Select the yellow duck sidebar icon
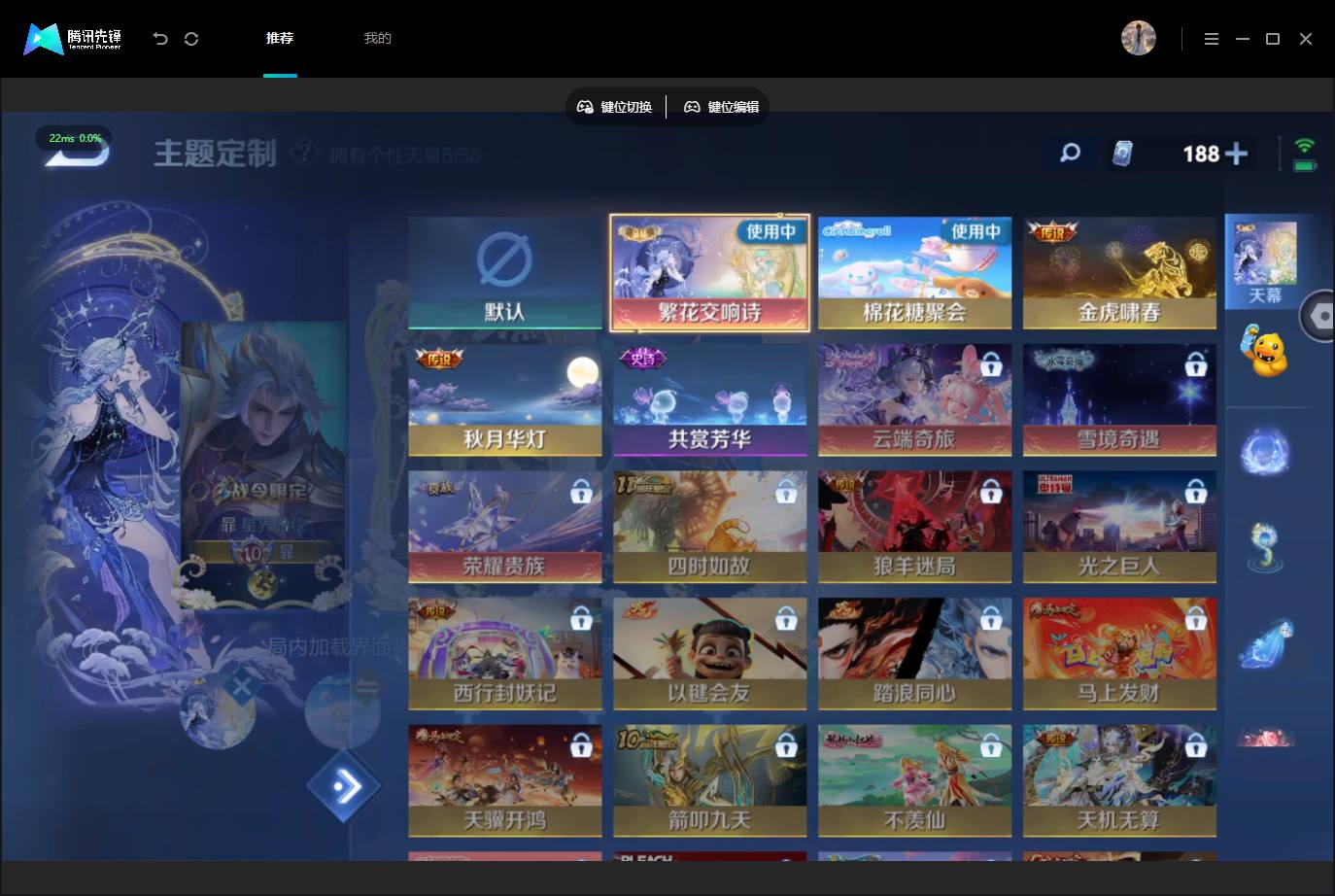The width and height of the screenshot is (1335, 896). click(x=1264, y=352)
